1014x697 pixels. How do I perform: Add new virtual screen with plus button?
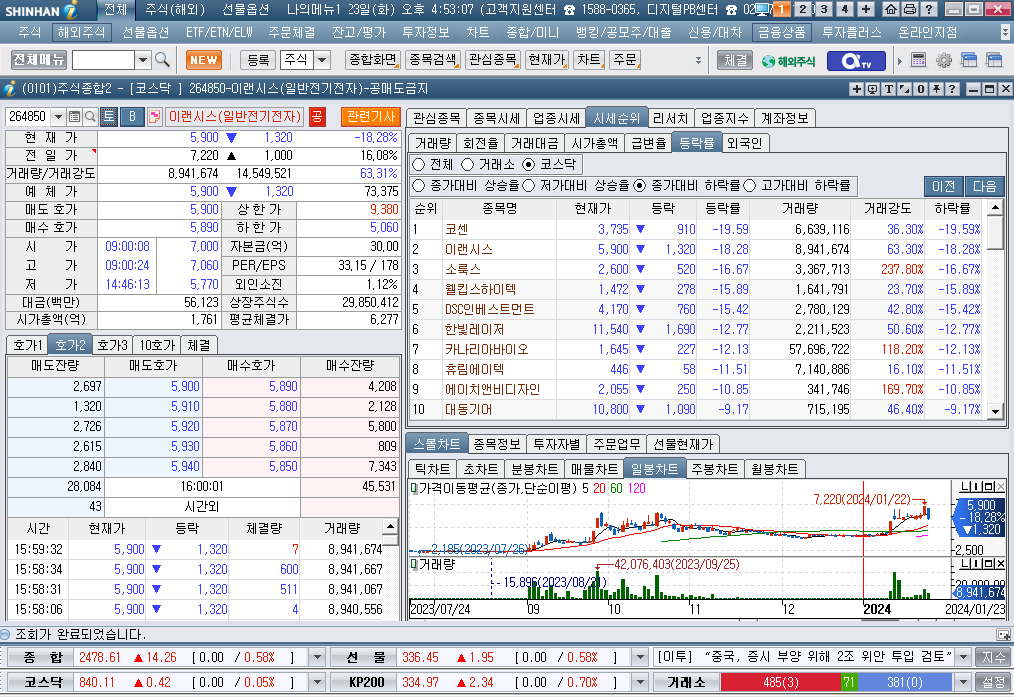point(866,9)
